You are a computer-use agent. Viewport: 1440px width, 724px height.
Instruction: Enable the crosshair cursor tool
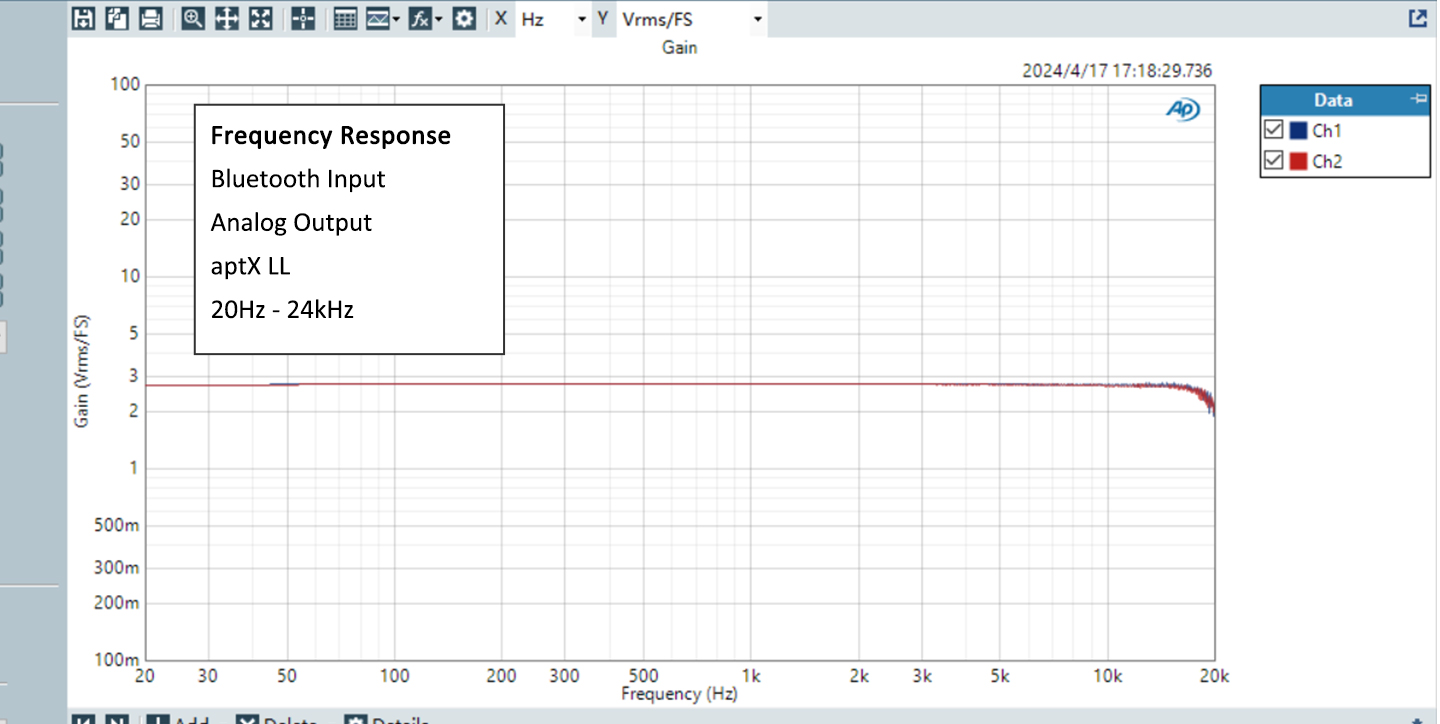pos(304,18)
